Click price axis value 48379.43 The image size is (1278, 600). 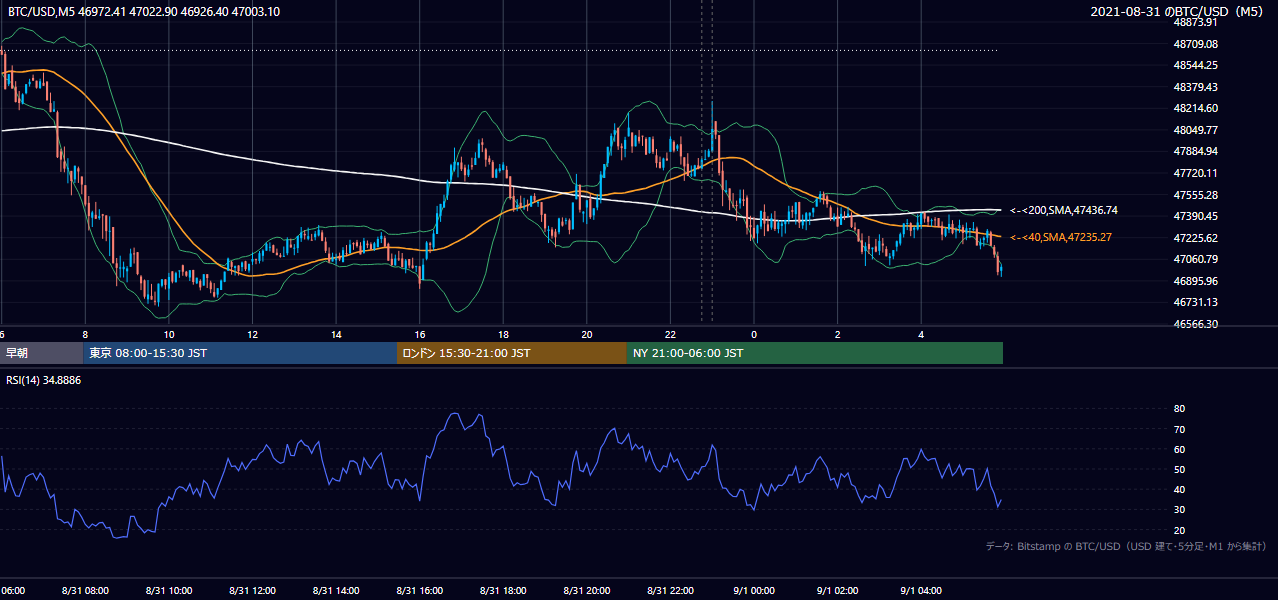[x=1195, y=87]
